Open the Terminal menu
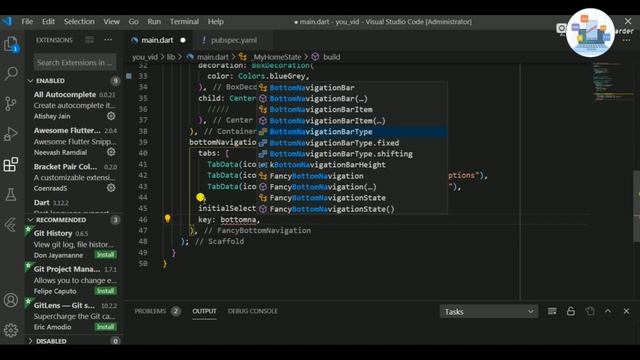The width and height of the screenshot is (640, 360). click(184, 22)
